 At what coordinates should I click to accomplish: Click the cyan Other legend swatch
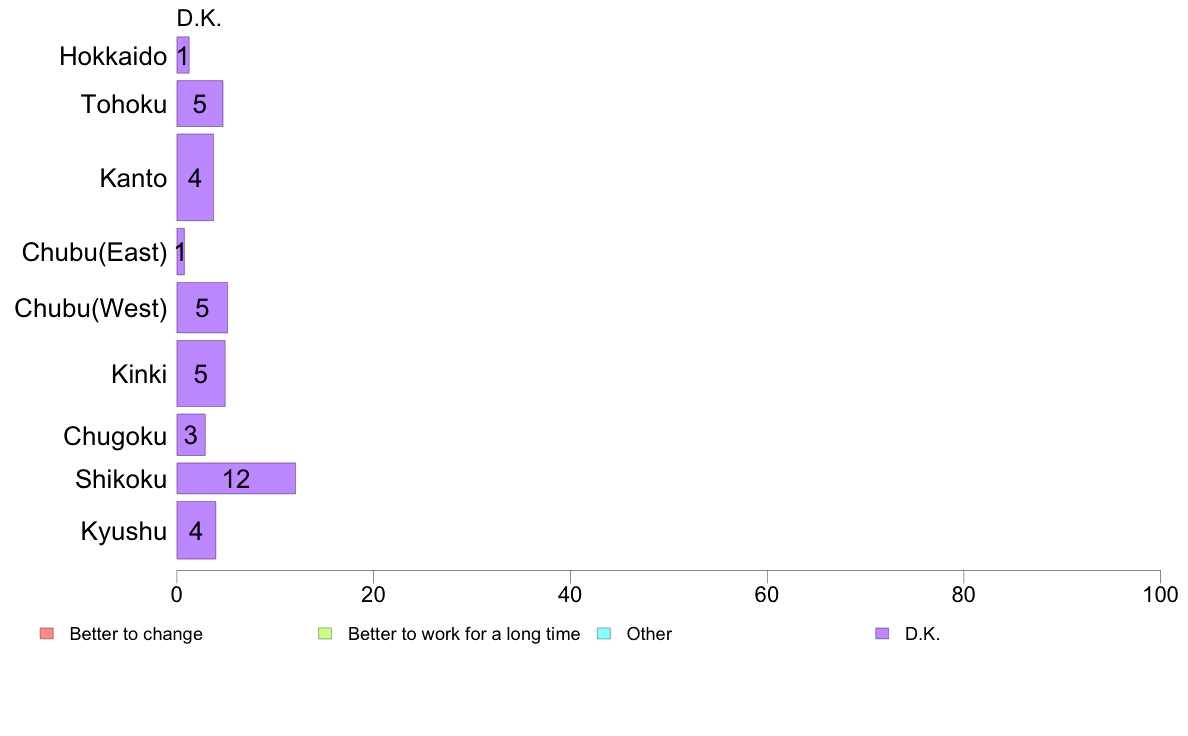click(x=604, y=634)
